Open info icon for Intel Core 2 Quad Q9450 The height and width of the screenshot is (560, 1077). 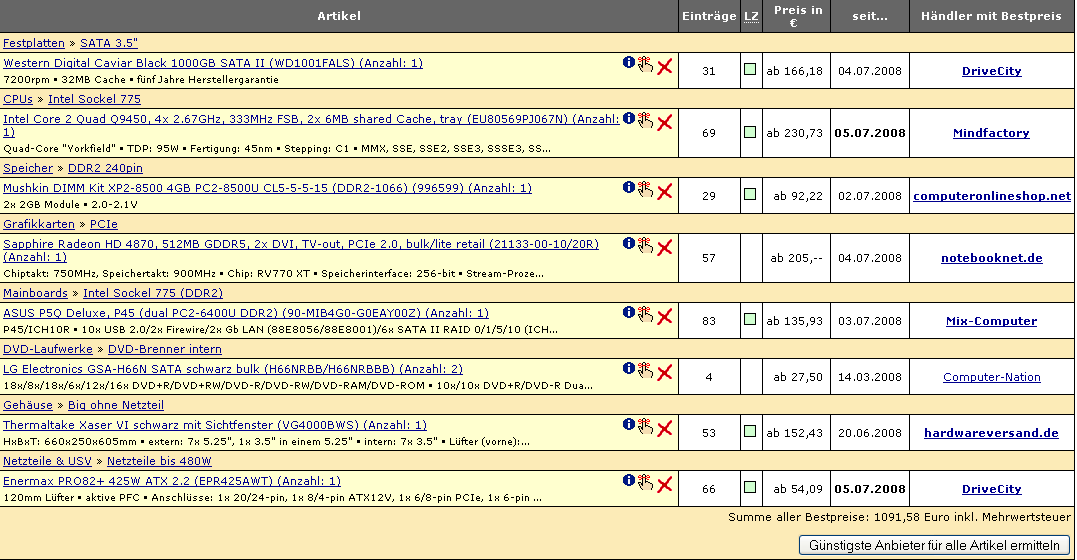[628, 119]
